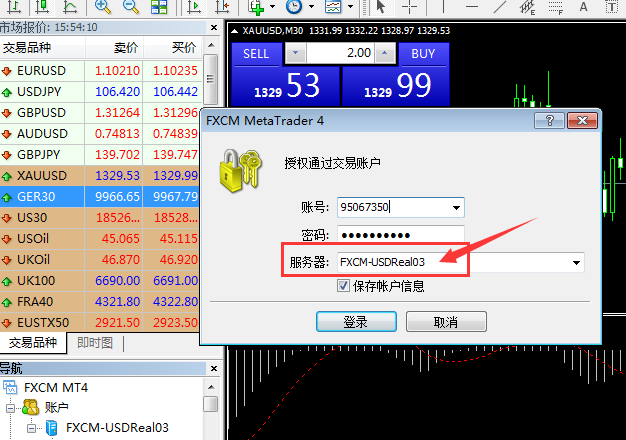Select the EUSTX50 row in market watch
The width and height of the screenshot is (626, 440).
click(x=100, y=323)
